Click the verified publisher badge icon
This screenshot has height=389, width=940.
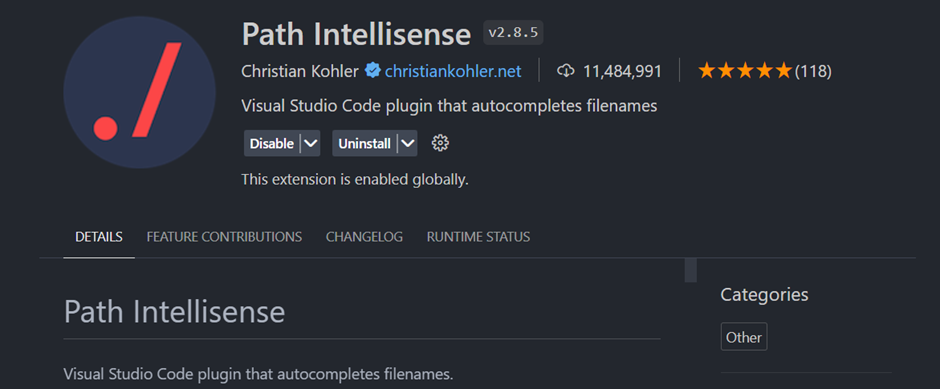372,71
